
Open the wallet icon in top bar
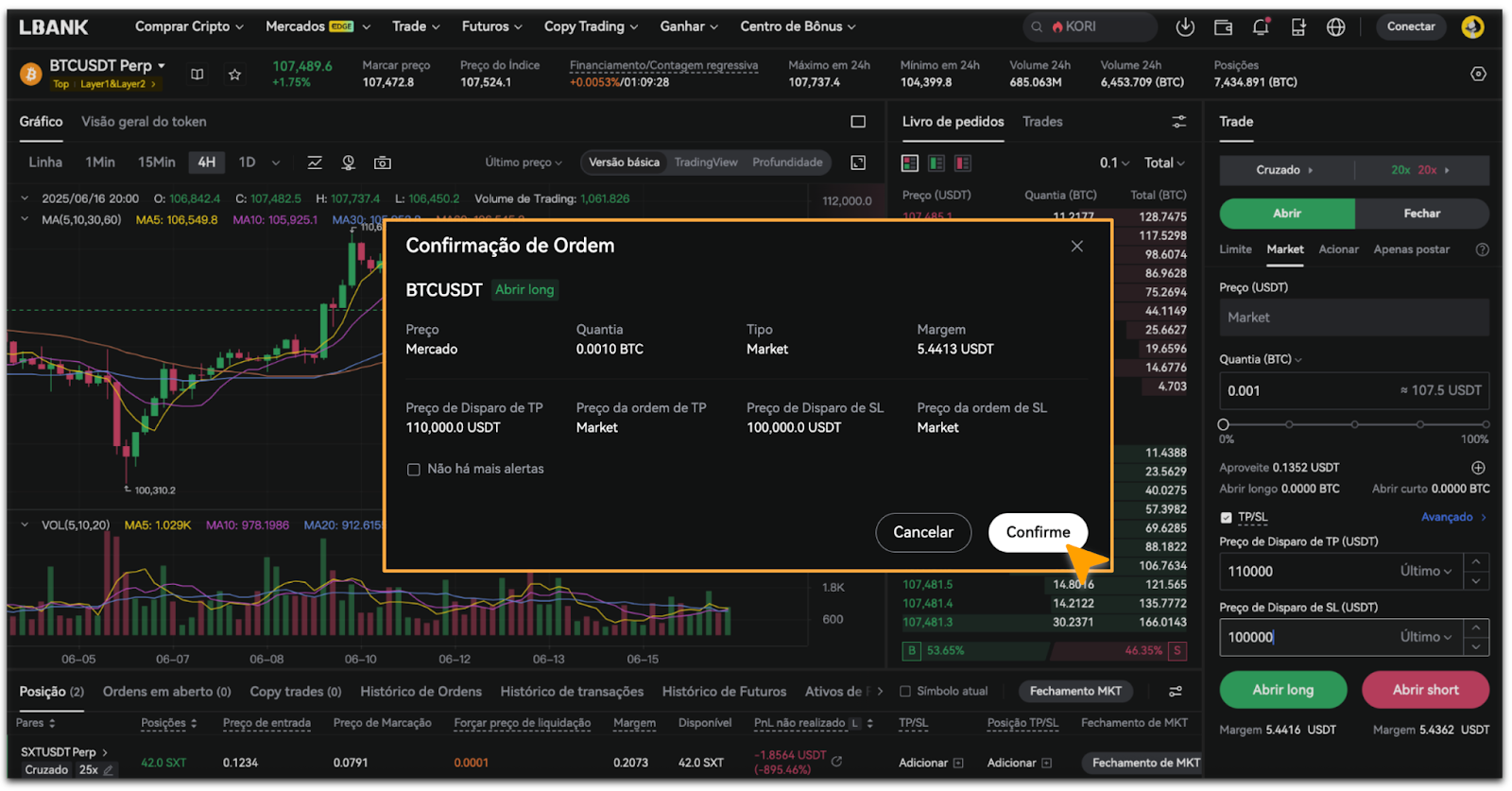(x=1223, y=27)
